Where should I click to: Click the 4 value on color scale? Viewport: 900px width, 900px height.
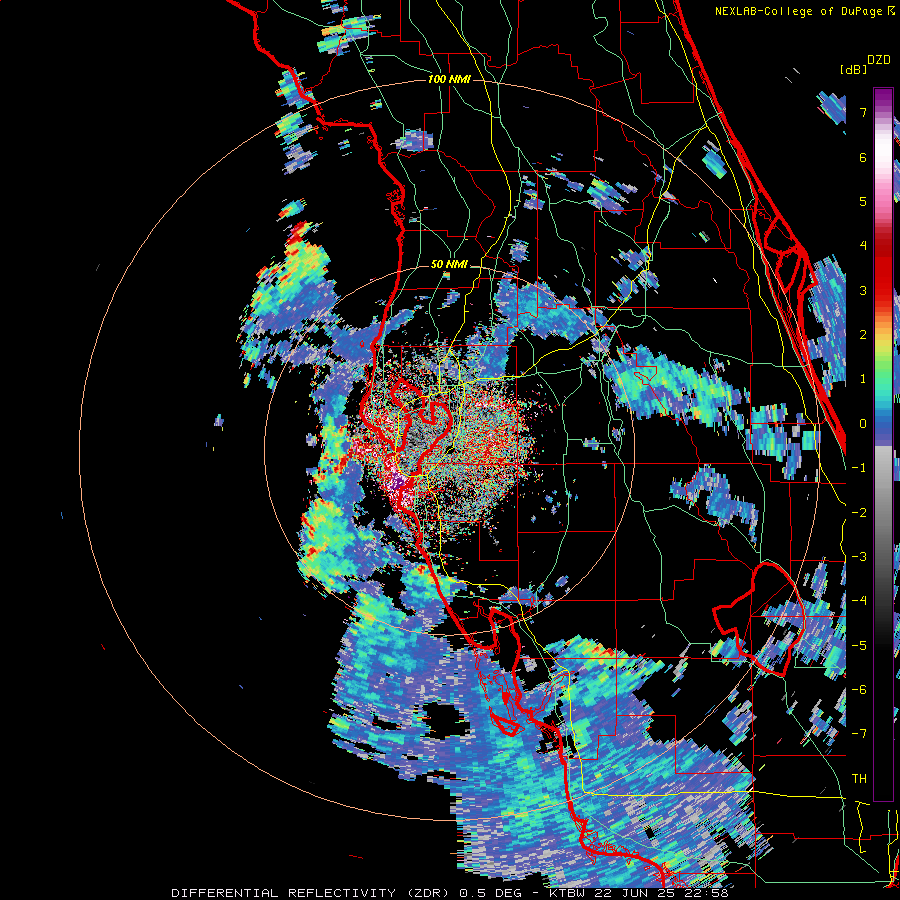pyautogui.click(x=863, y=246)
